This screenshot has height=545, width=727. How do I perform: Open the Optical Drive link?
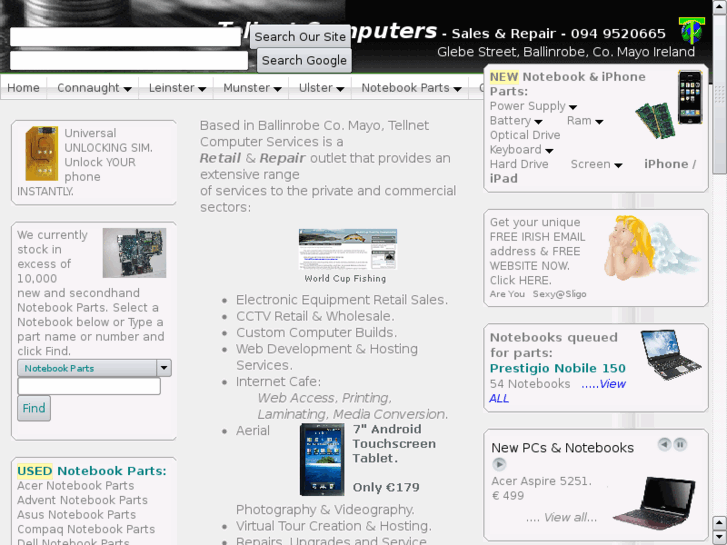click(x=525, y=135)
